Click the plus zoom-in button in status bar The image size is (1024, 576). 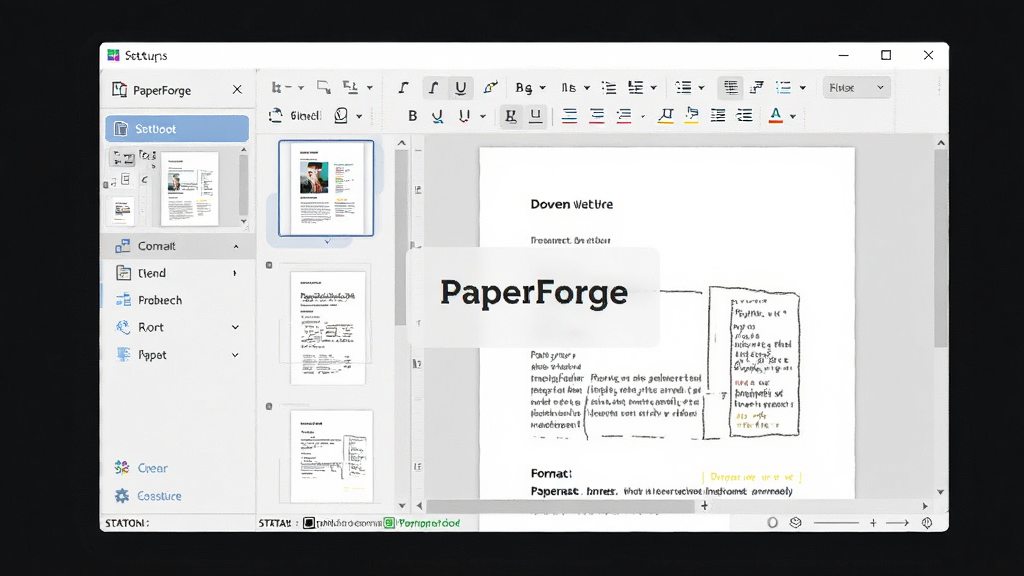[x=873, y=522]
